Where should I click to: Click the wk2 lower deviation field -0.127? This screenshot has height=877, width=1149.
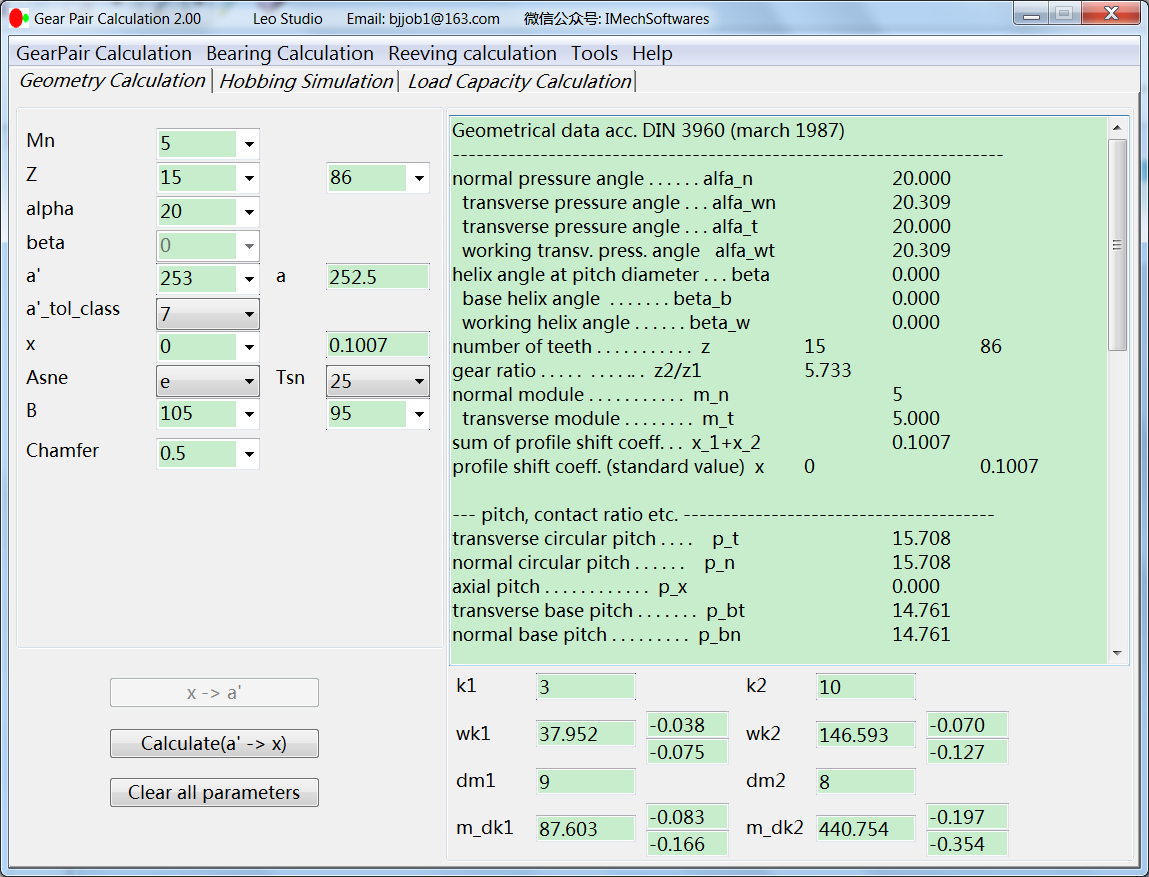[967, 752]
